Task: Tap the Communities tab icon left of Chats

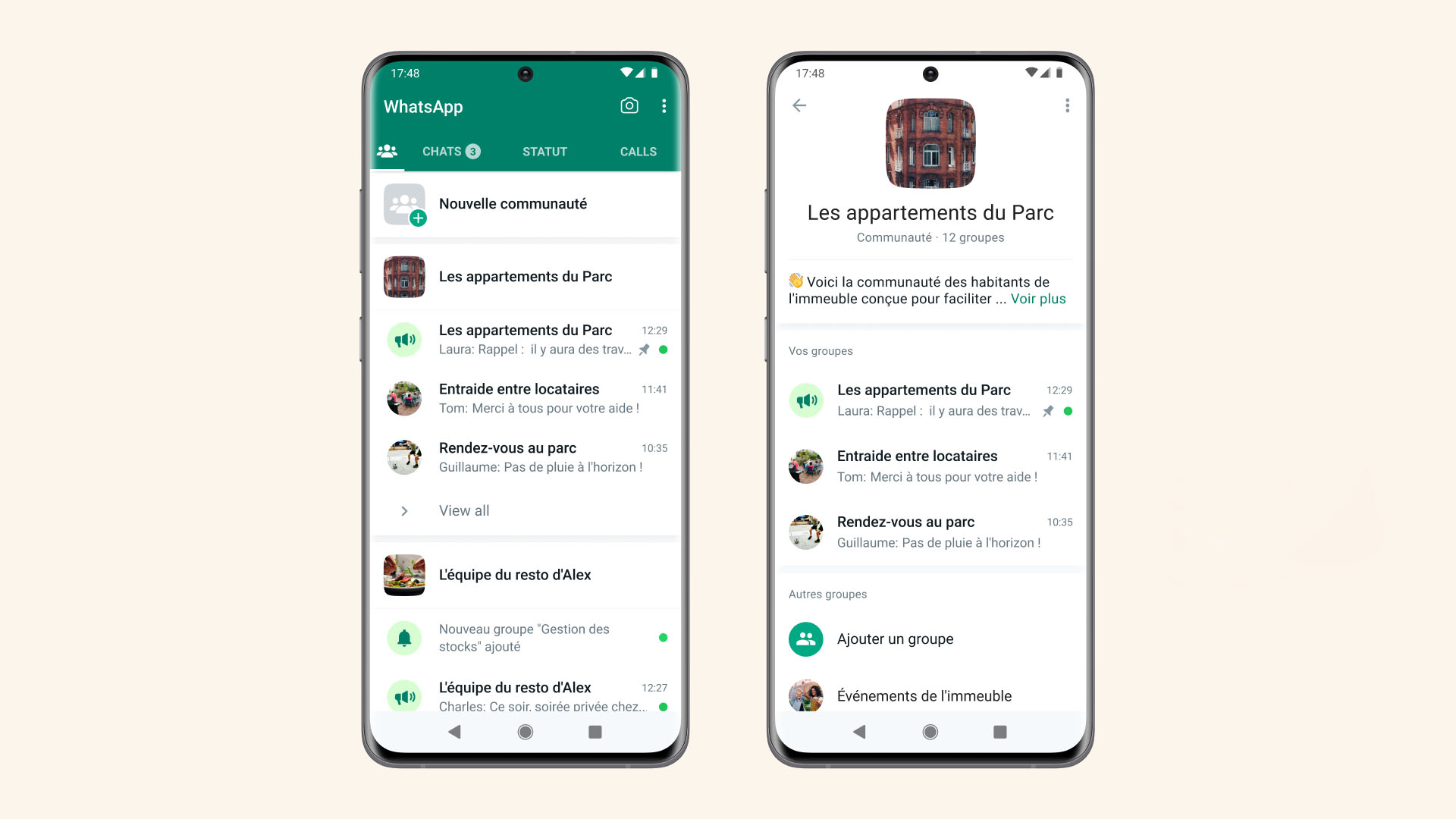Action: point(389,151)
